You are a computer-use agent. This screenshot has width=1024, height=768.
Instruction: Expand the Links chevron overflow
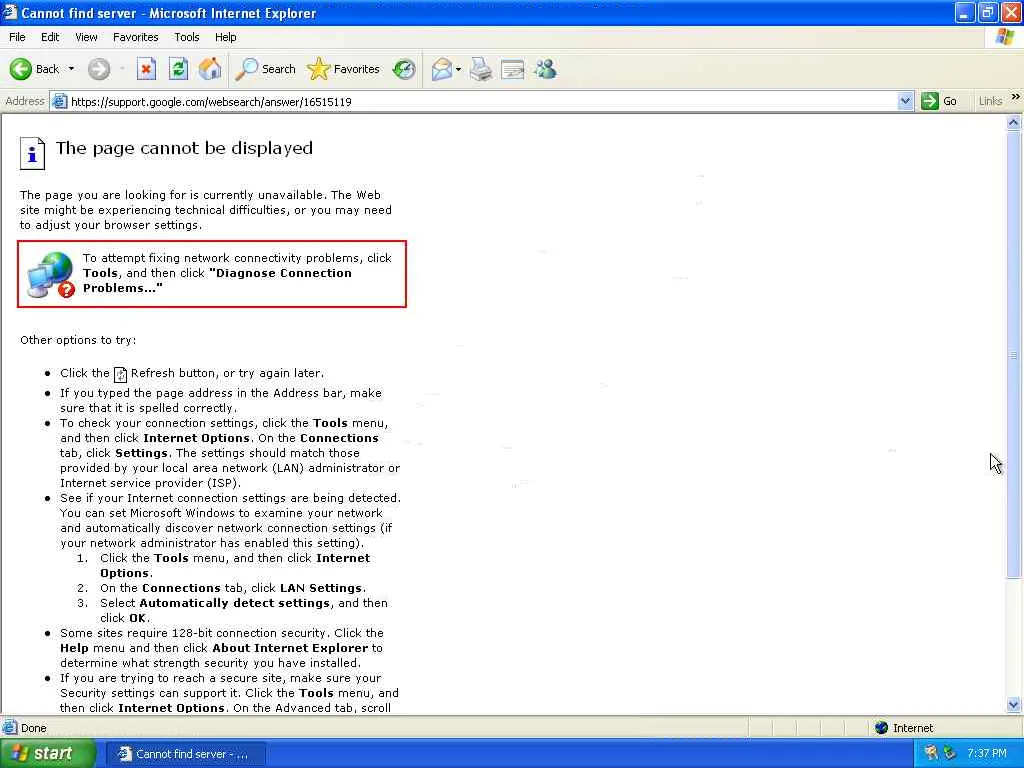point(1015,97)
